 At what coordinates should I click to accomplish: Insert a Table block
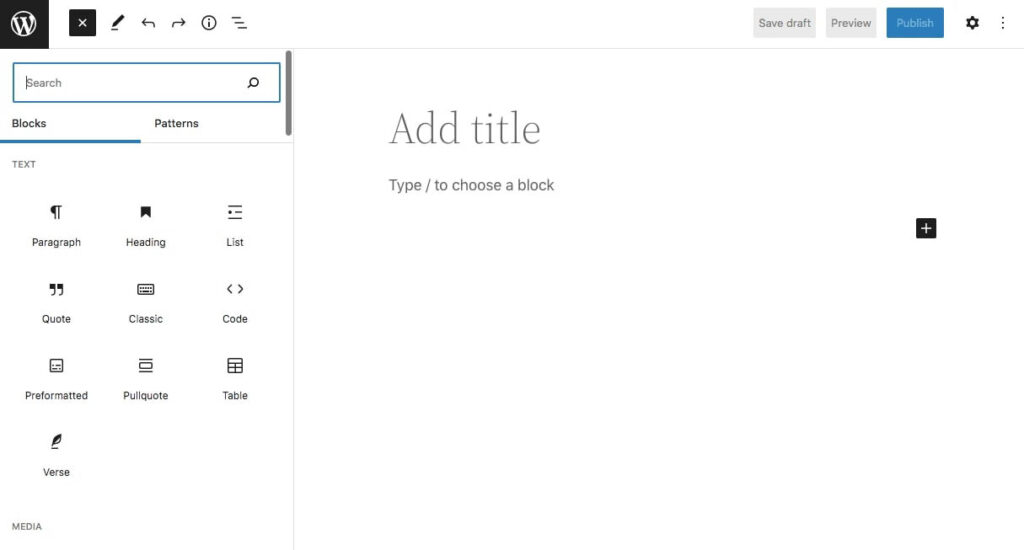pos(235,377)
